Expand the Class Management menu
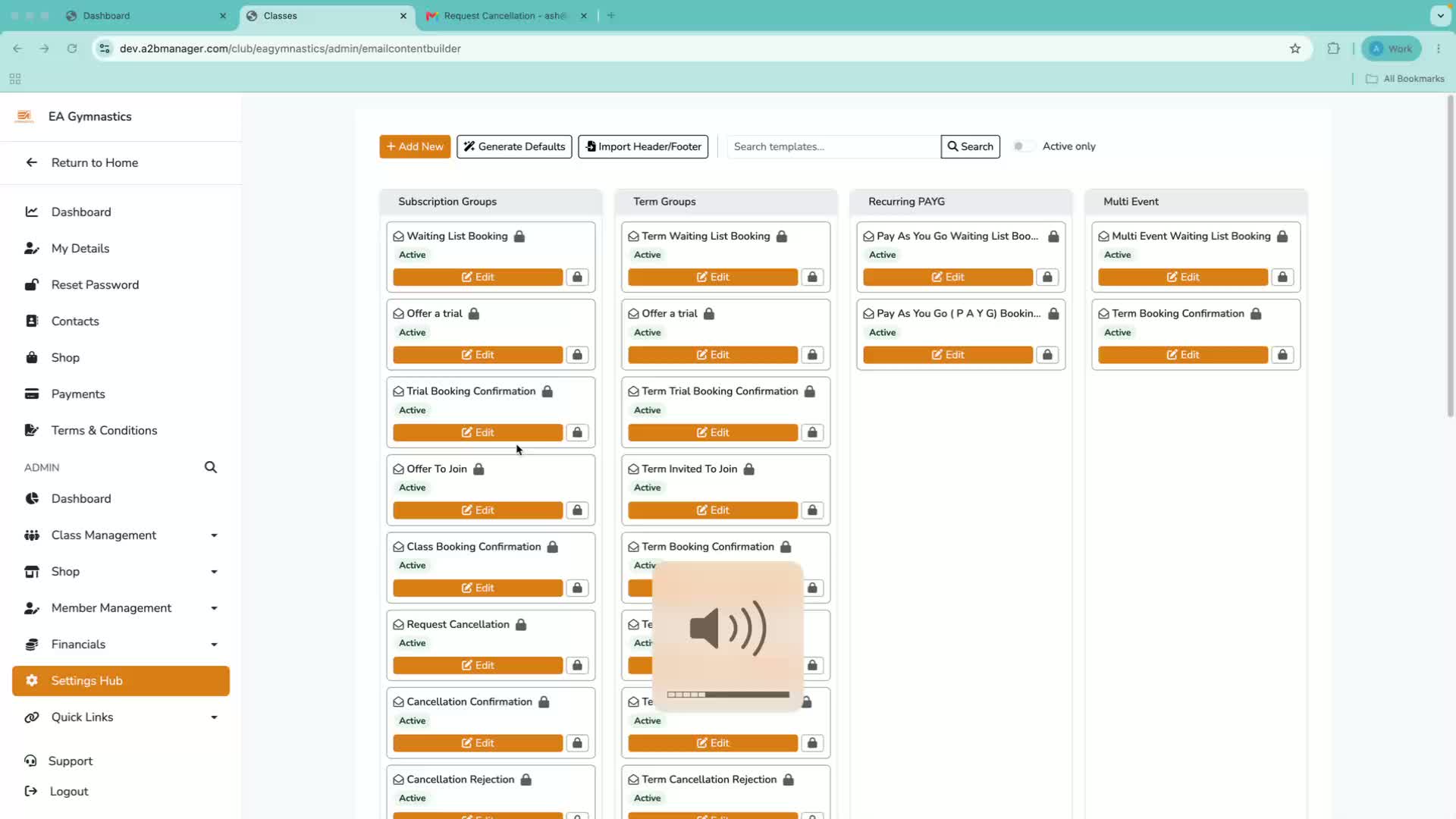 coord(121,535)
